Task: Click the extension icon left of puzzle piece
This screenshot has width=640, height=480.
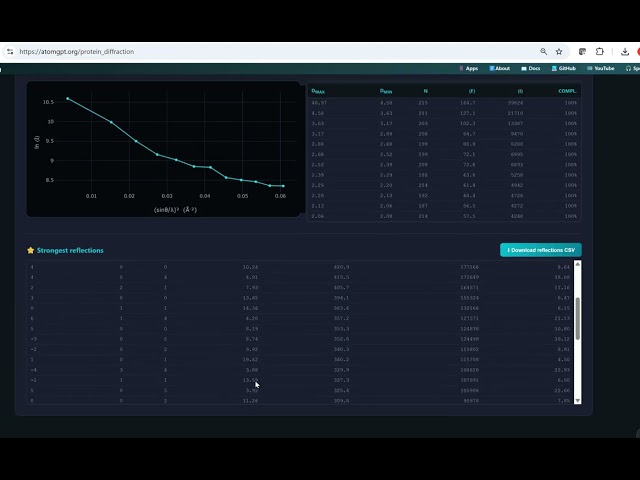Action: (x=582, y=51)
